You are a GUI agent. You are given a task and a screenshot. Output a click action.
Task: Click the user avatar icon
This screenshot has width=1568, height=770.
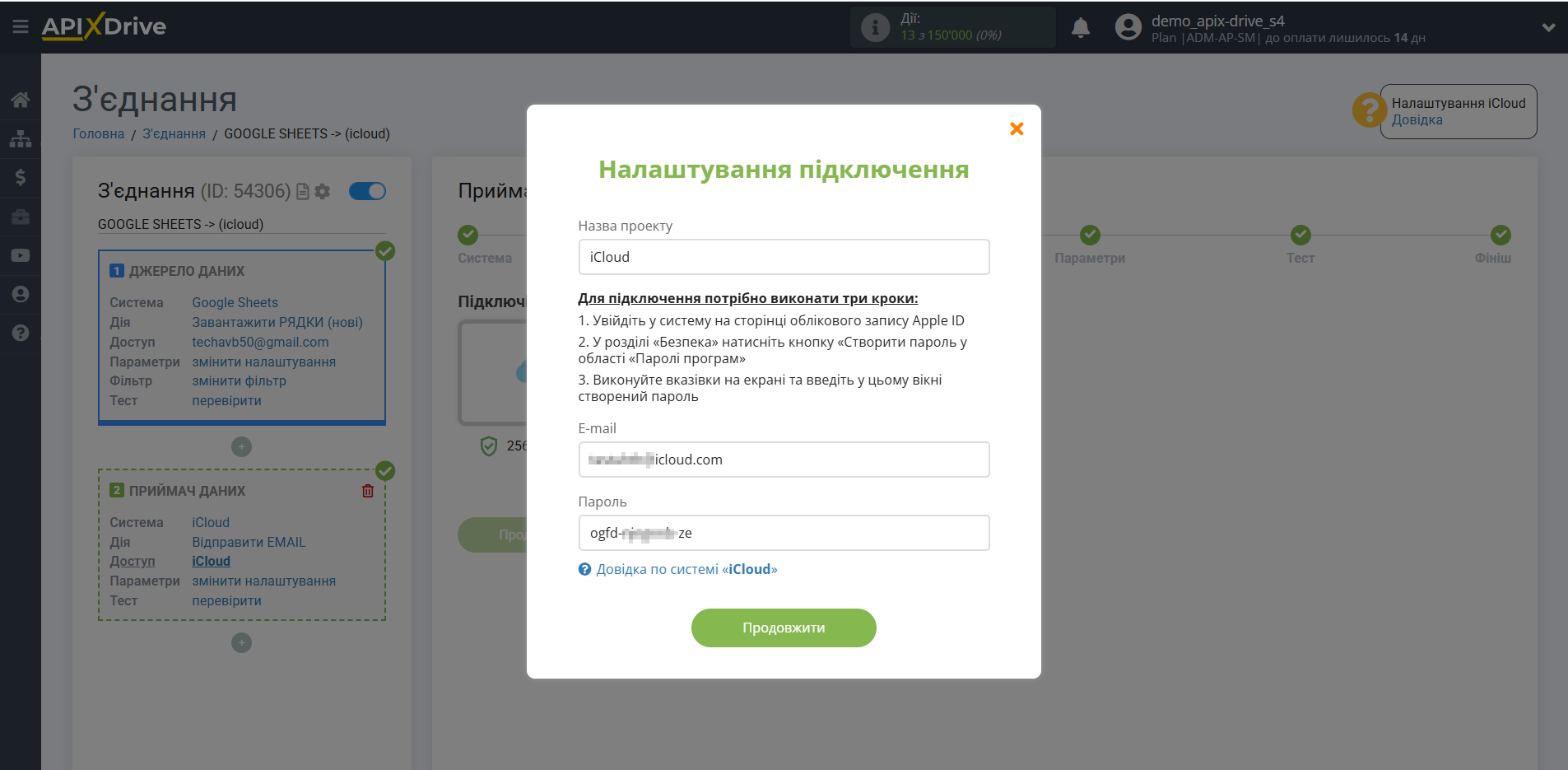(x=1128, y=27)
